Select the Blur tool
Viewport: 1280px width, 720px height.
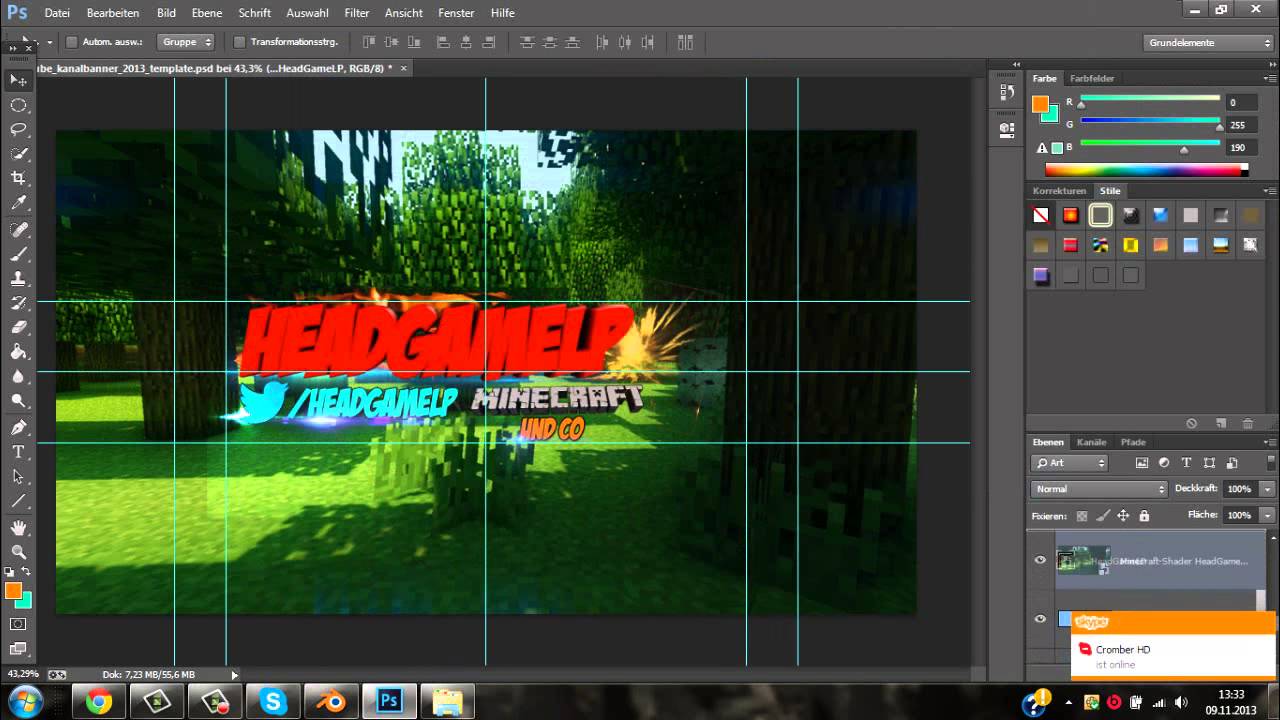point(18,376)
